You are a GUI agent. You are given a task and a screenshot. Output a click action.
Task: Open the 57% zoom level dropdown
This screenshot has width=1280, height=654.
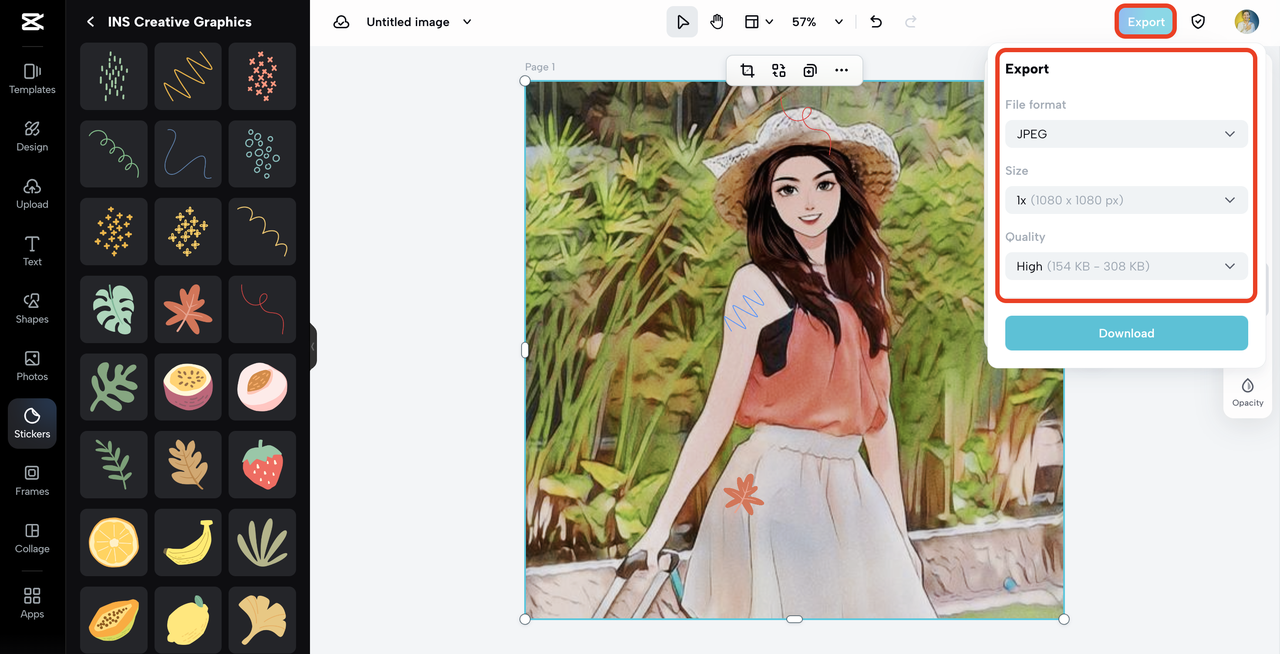coord(817,22)
